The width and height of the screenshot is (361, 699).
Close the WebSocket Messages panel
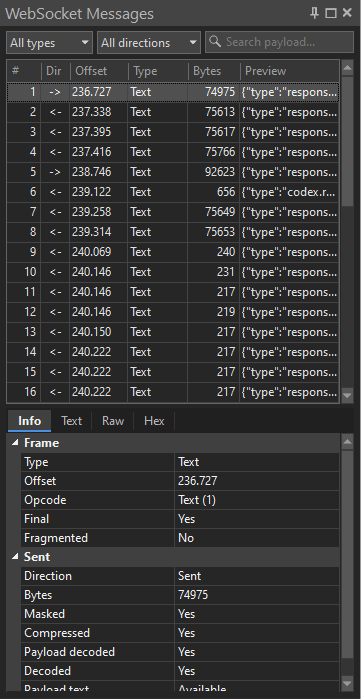coord(347,13)
